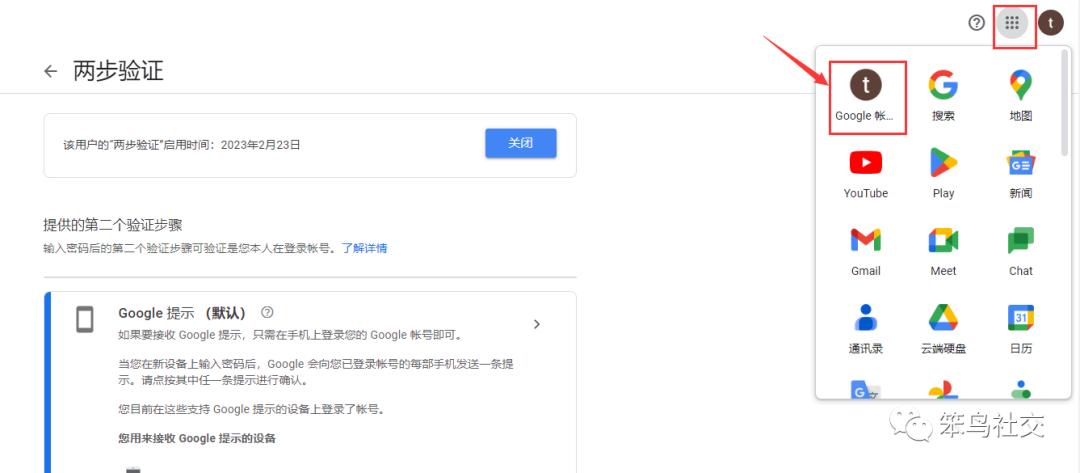This screenshot has height=473, width=1080.
Task: Open the help question mark icon
Action: click(x=976, y=23)
